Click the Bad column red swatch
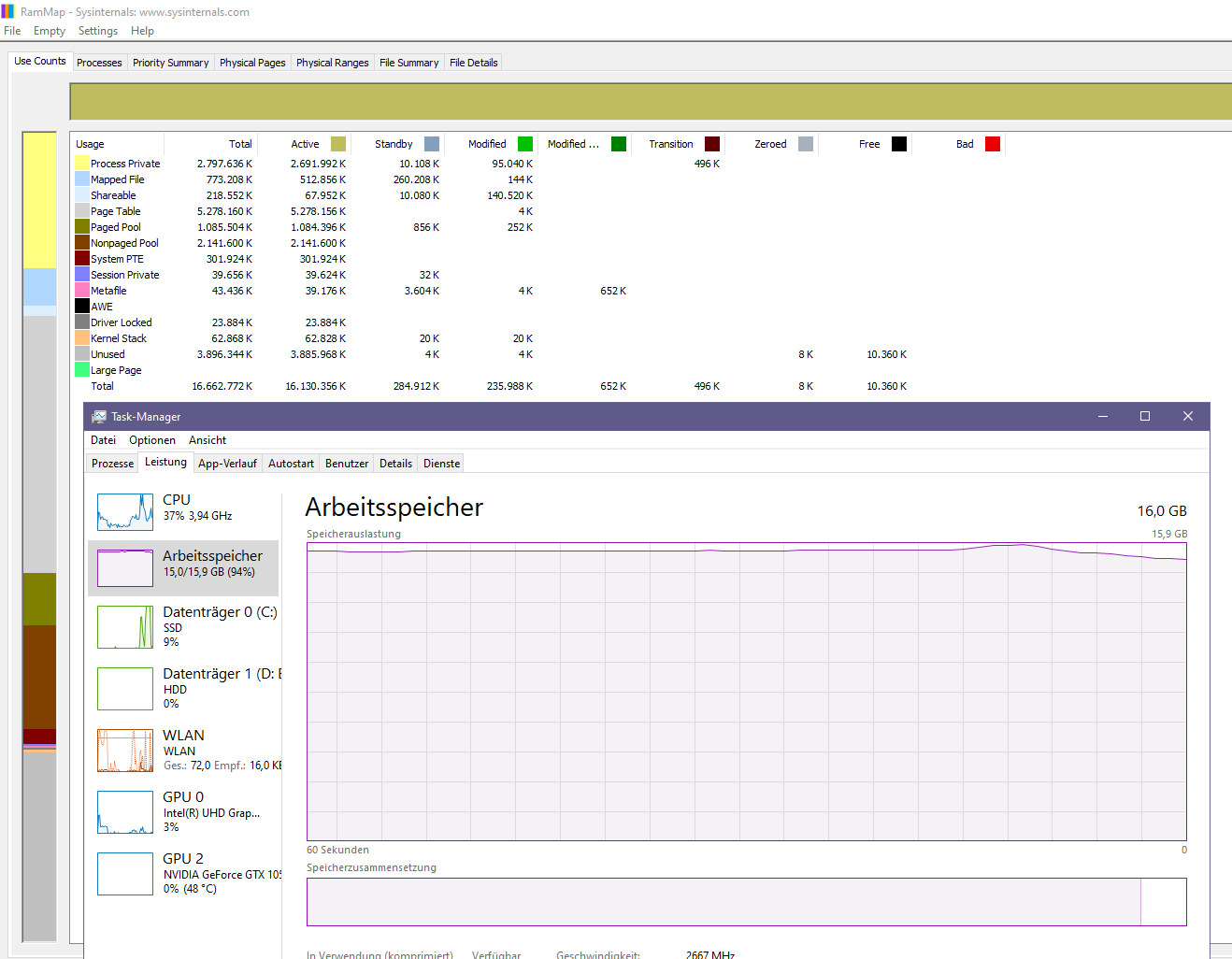Viewport: 1232px width, 959px height. click(x=993, y=144)
